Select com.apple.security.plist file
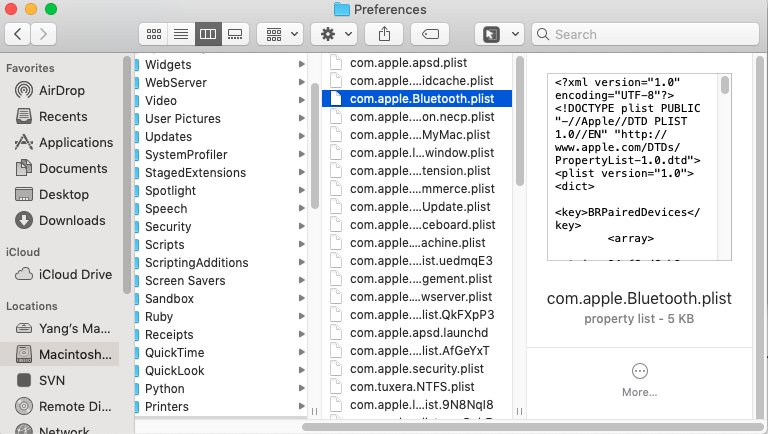This screenshot has height=434, width=768. click(417, 368)
